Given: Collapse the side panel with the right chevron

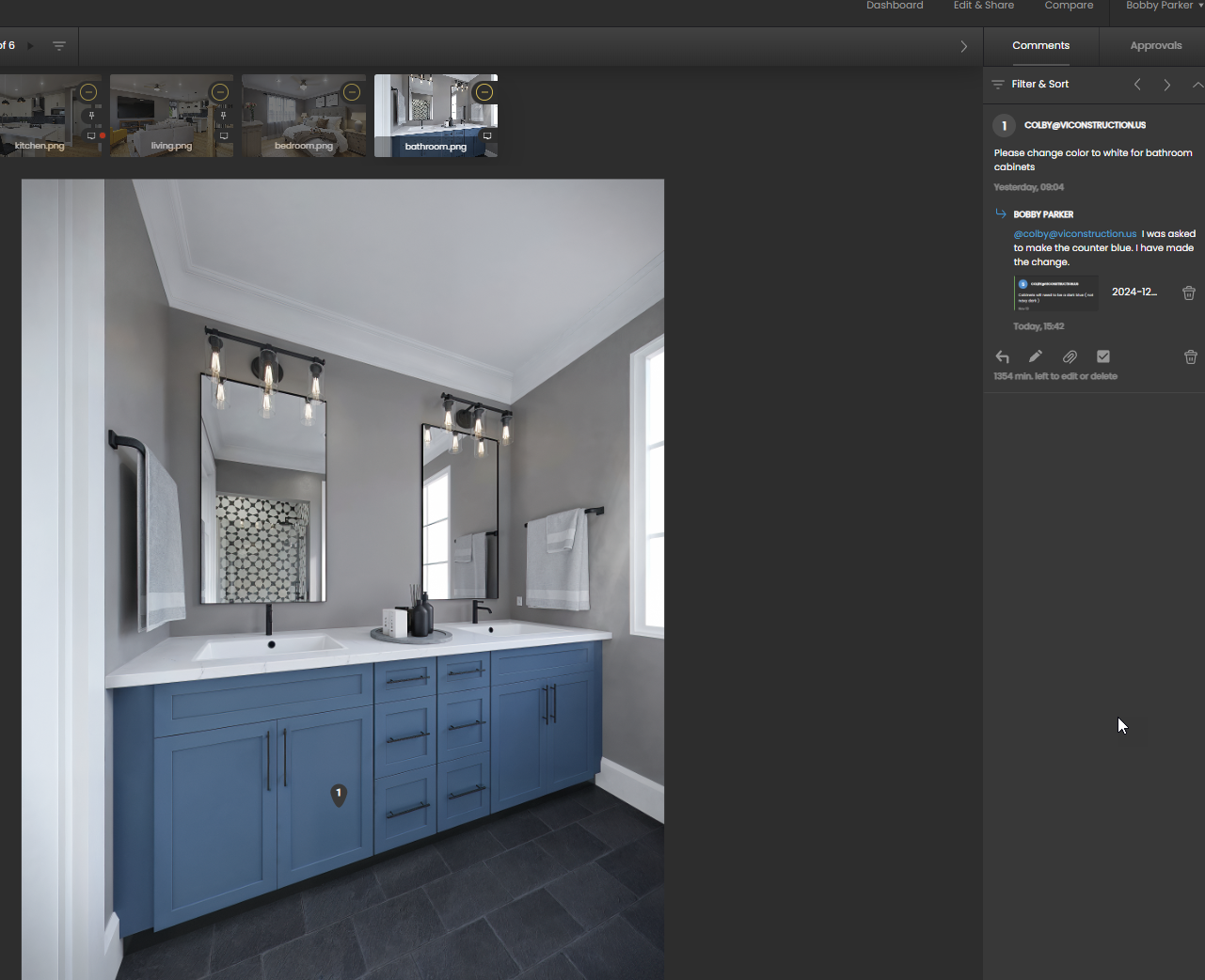Looking at the screenshot, I should click(x=963, y=46).
